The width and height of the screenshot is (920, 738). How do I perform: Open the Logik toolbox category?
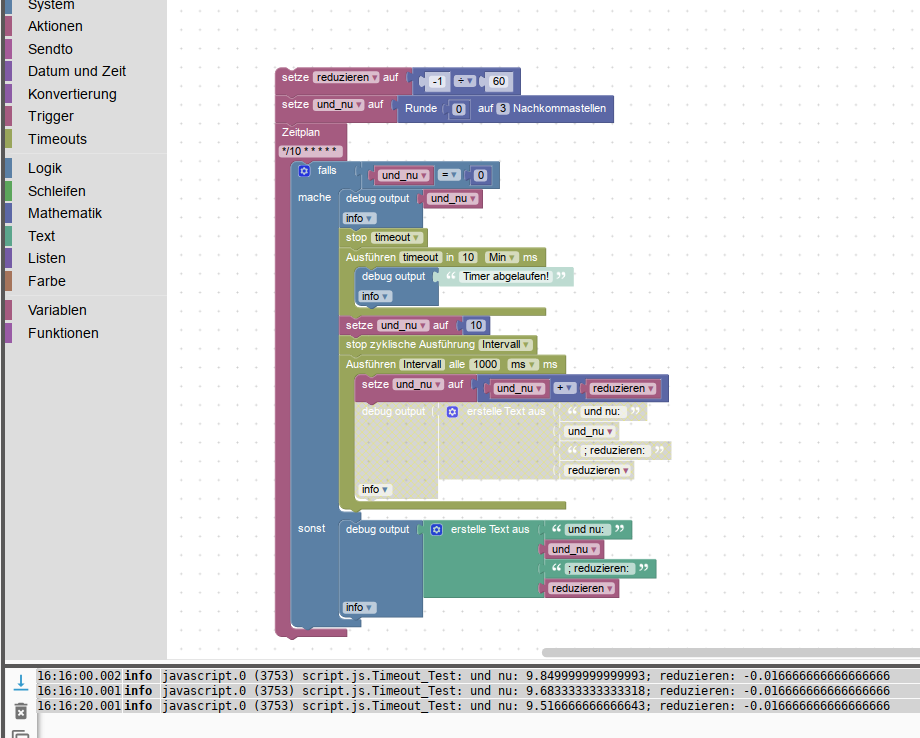pyautogui.click(x=45, y=169)
